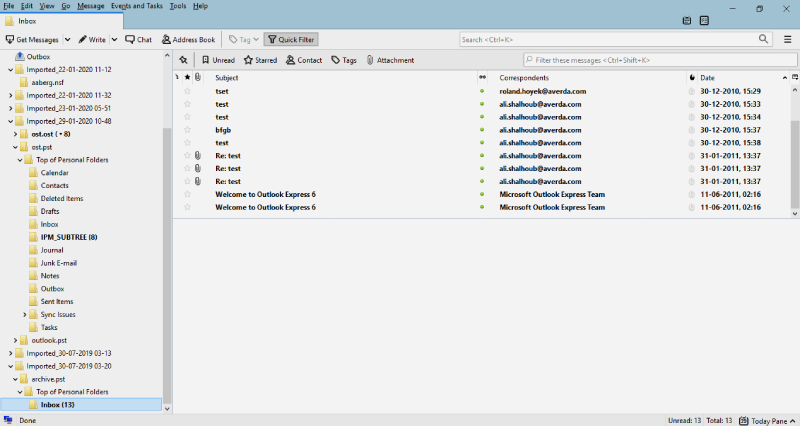Toggle the keep filters pinned icon
800x426 pixels.
pyautogui.click(x=184, y=60)
